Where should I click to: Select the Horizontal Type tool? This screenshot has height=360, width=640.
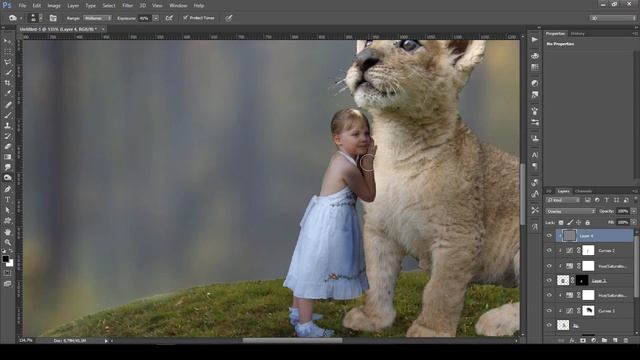click(x=7, y=200)
